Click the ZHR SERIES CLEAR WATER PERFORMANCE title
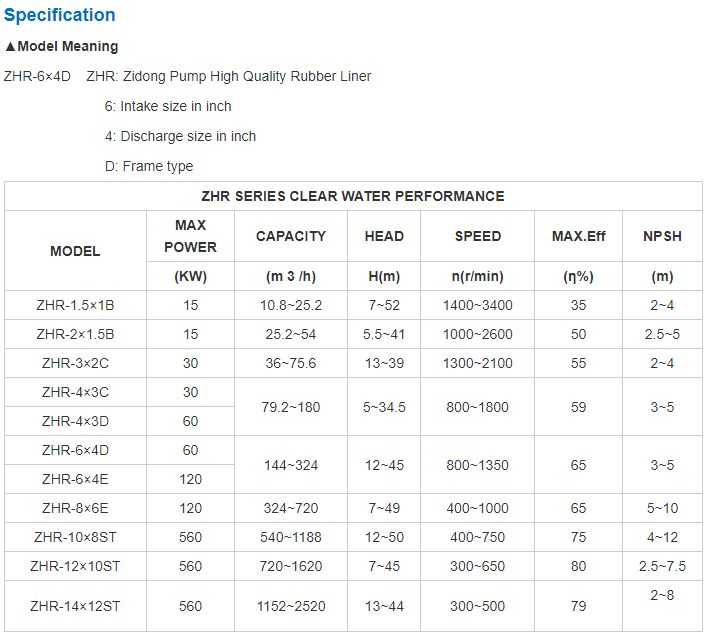Image resolution: width=707 pixels, height=637 pixels. click(353, 196)
